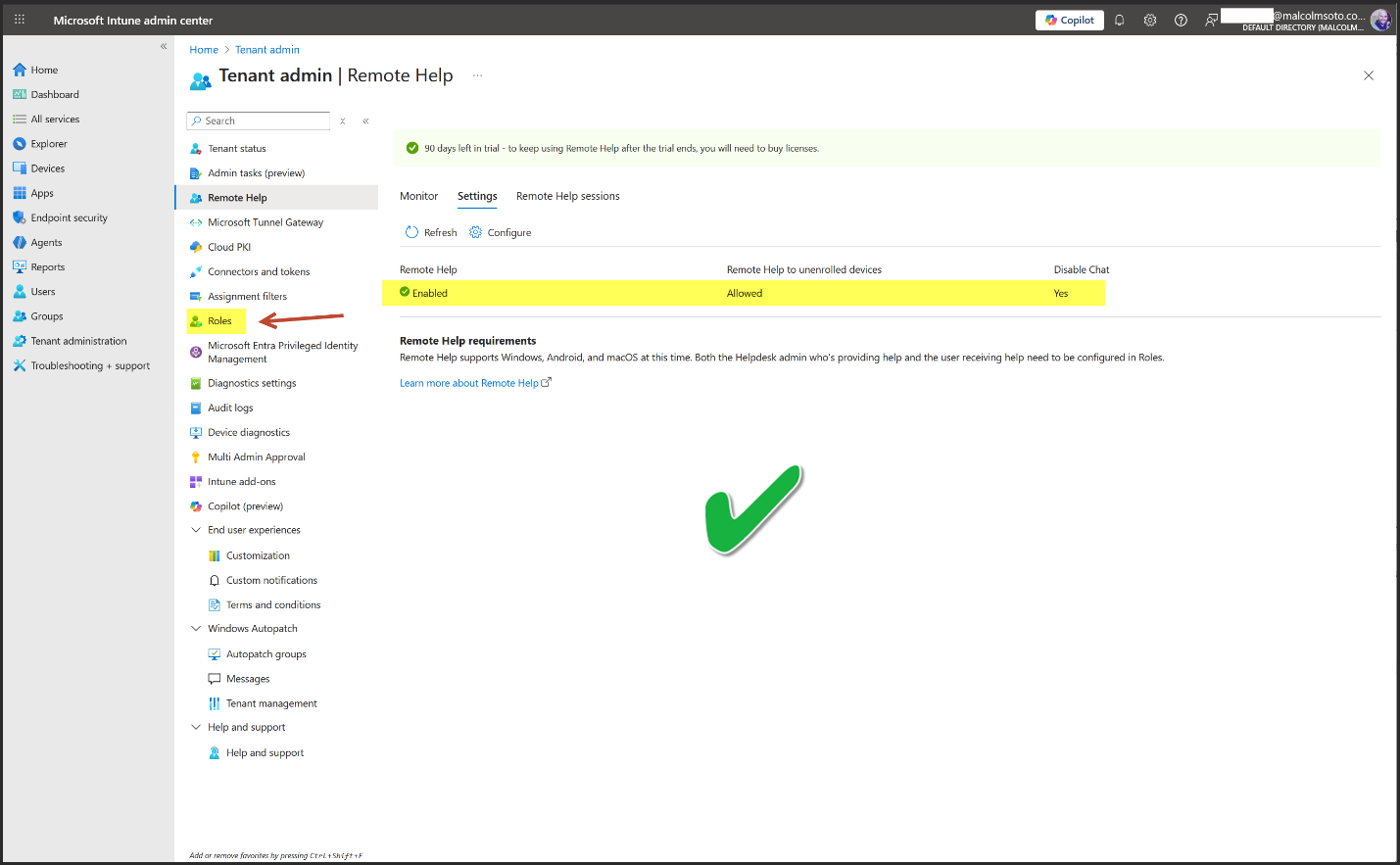Switch to the Monitor tab
This screenshot has width=1400, height=865.
[418, 196]
